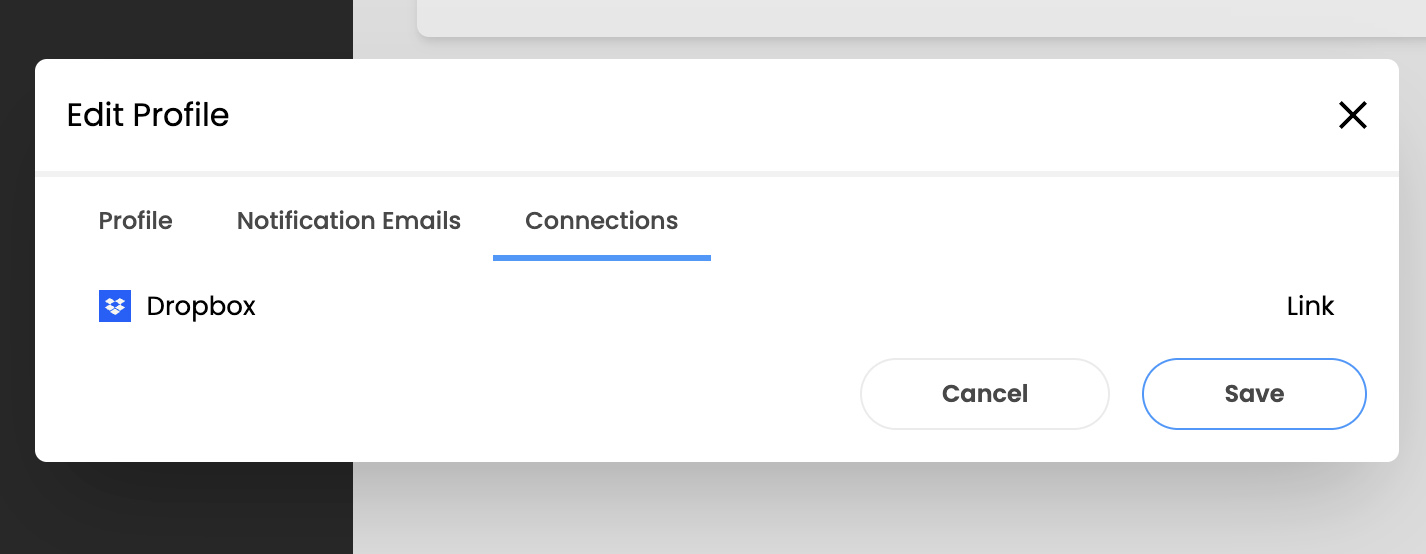This screenshot has height=554, width=1426.
Task: Close the Edit Profile dialog
Action: (1352, 116)
